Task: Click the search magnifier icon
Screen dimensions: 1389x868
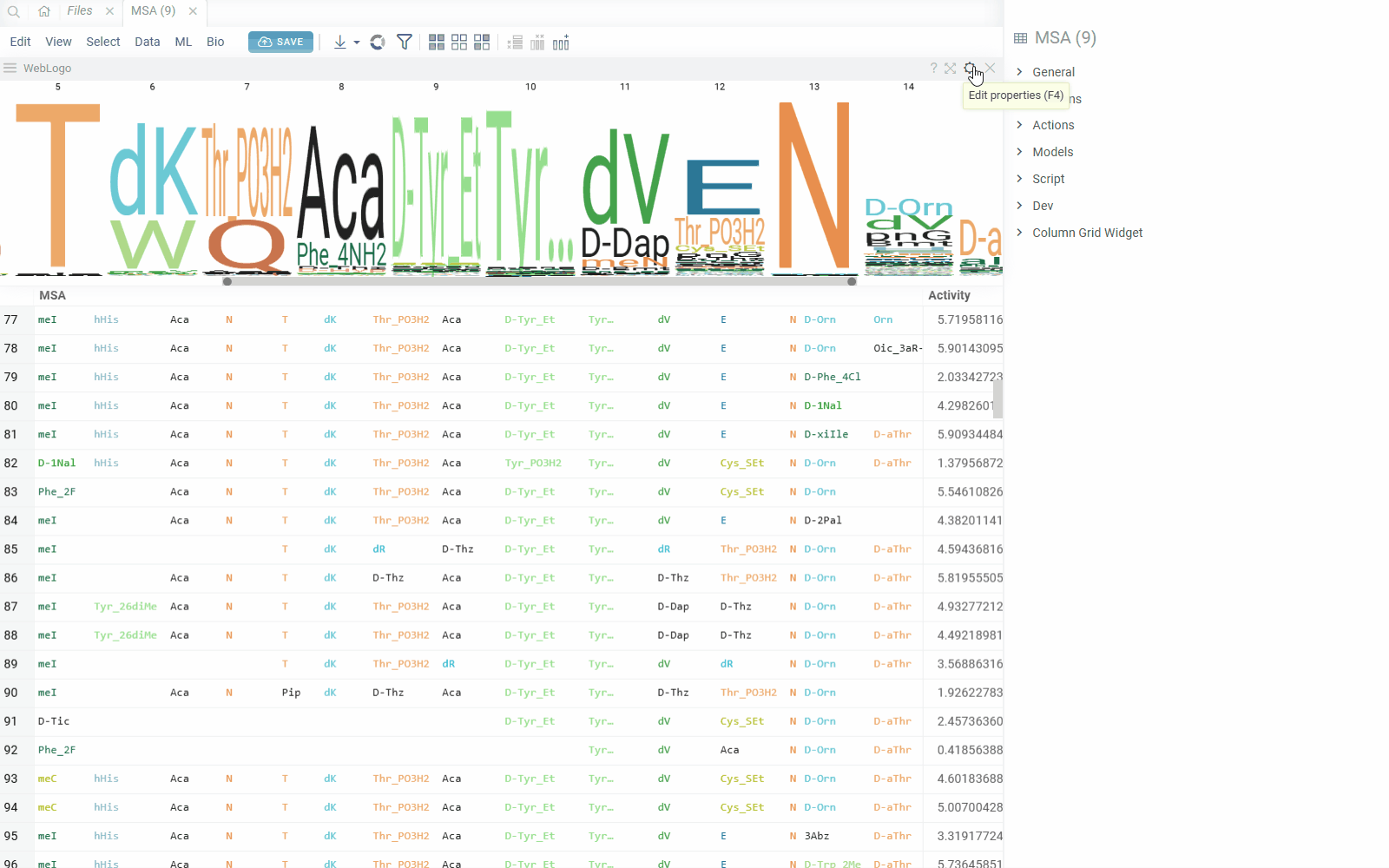Action: [14, 12]
